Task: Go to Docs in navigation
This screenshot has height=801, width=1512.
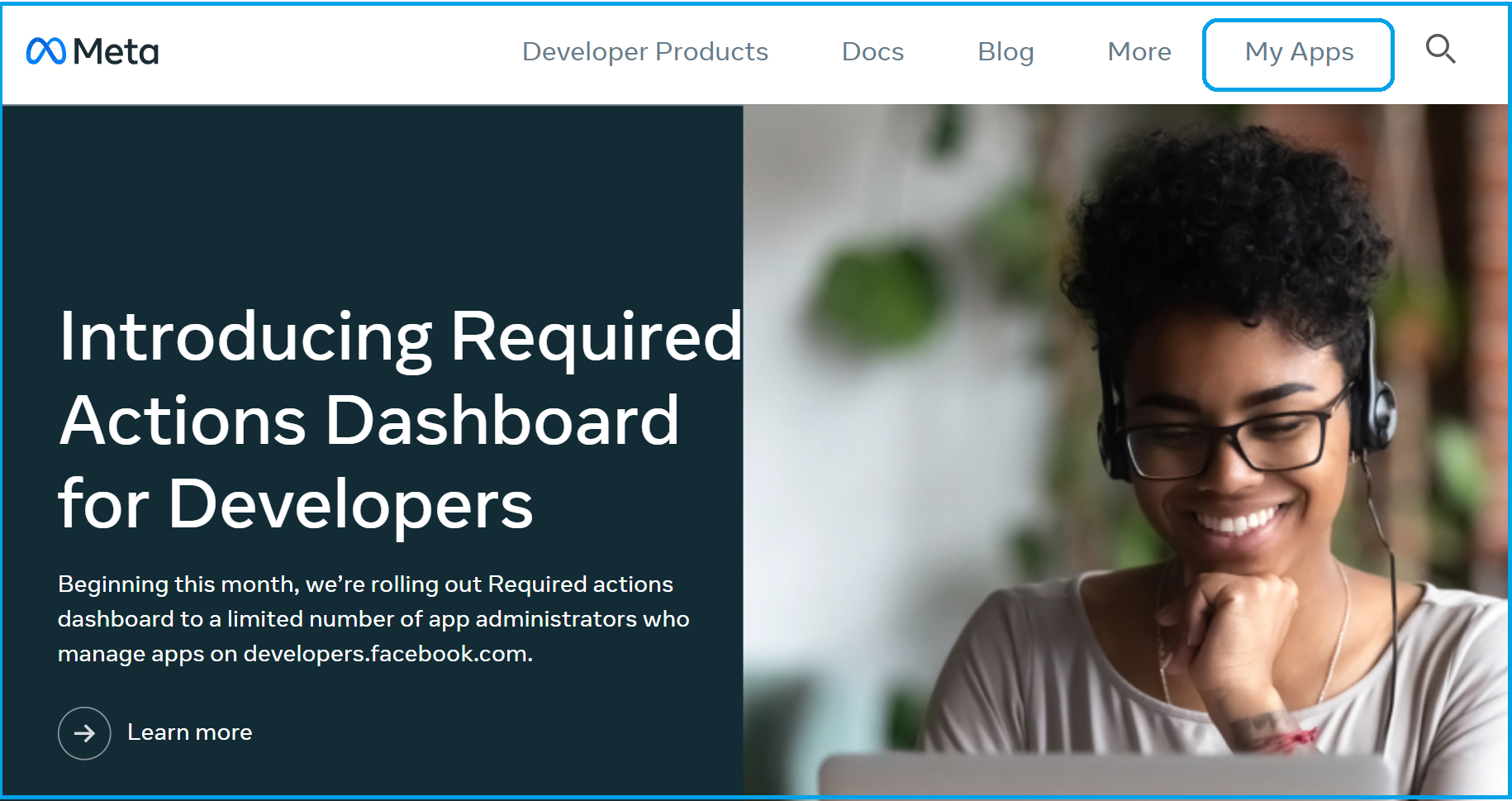Action: [x=872, y=51]
